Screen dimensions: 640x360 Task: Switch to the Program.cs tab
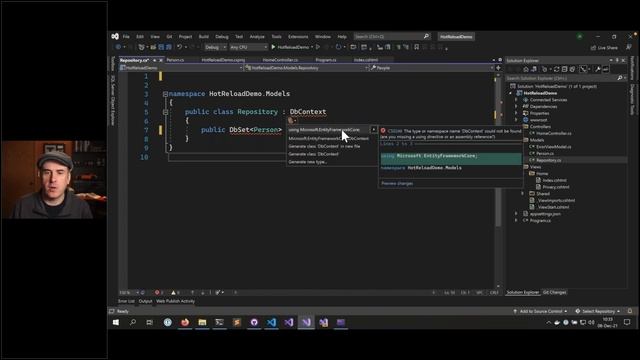[x=326, y=60]
